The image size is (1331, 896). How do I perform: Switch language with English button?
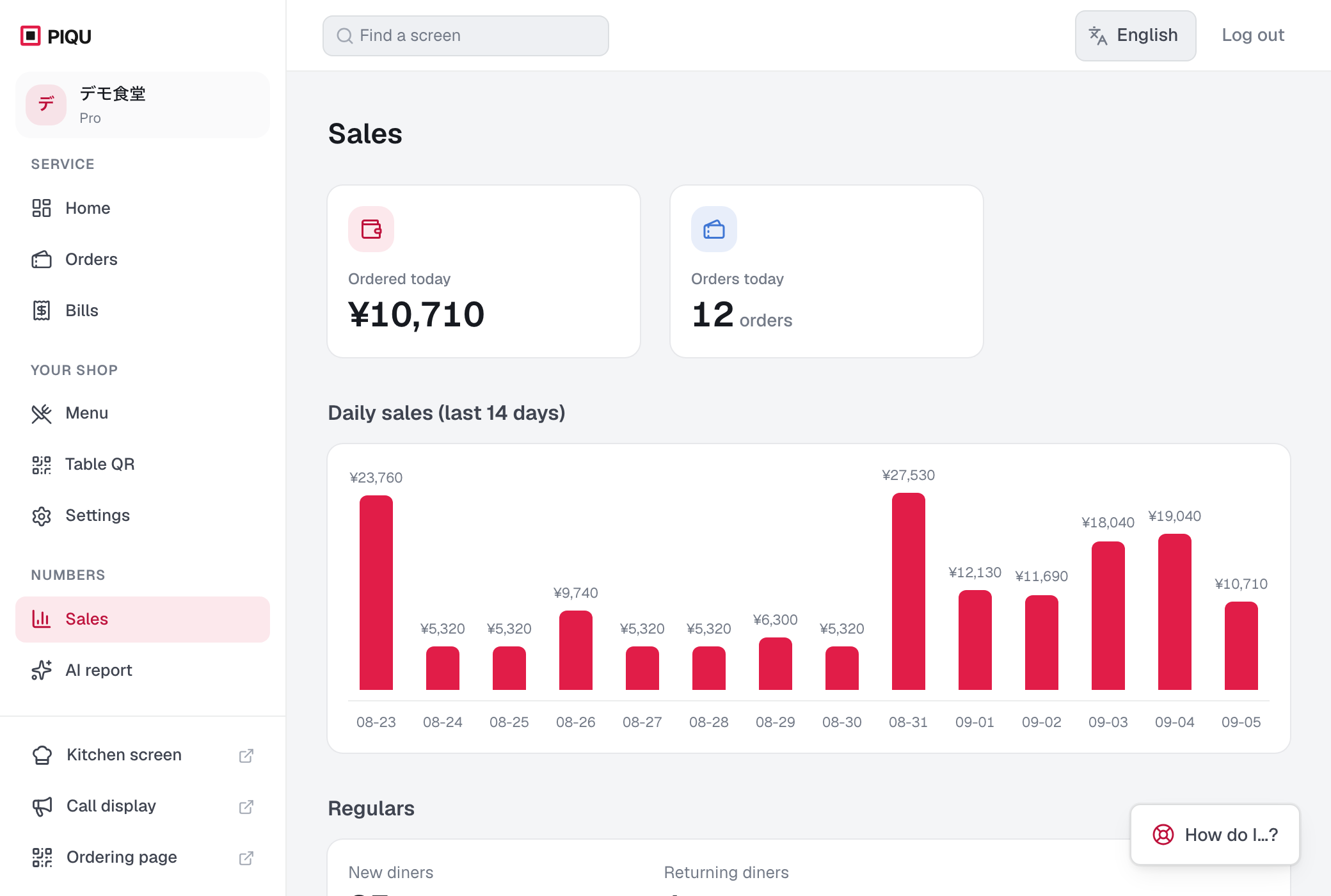coord(1135,36)
